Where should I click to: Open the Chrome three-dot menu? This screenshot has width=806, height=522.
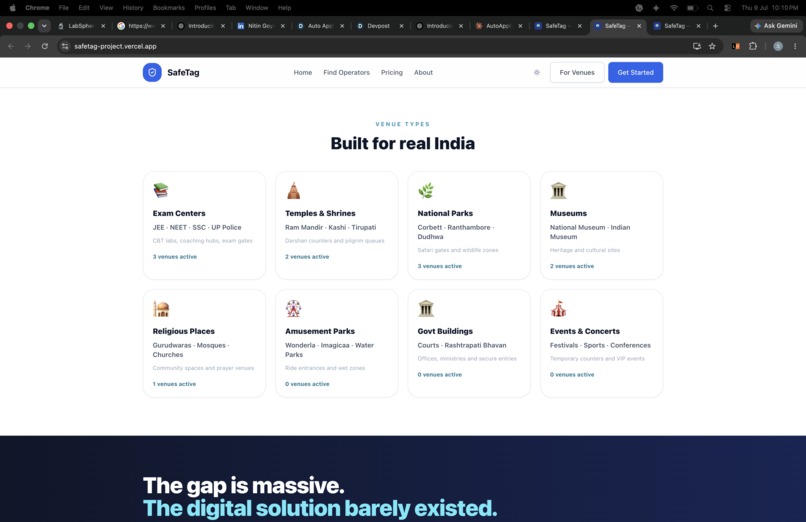795,46
